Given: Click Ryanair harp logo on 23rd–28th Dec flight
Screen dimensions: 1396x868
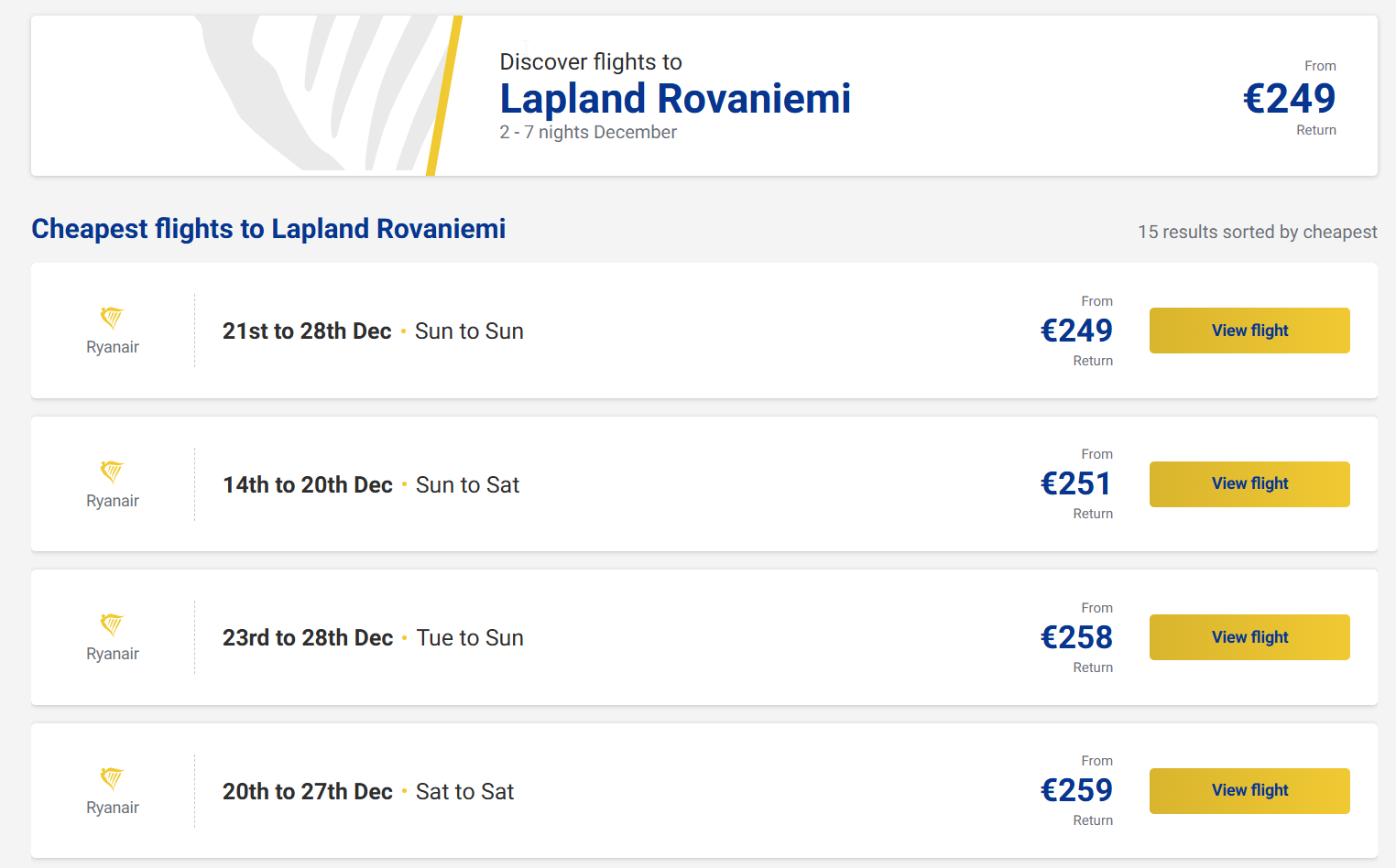Looking at the screenshot, I should coord(112,624).
